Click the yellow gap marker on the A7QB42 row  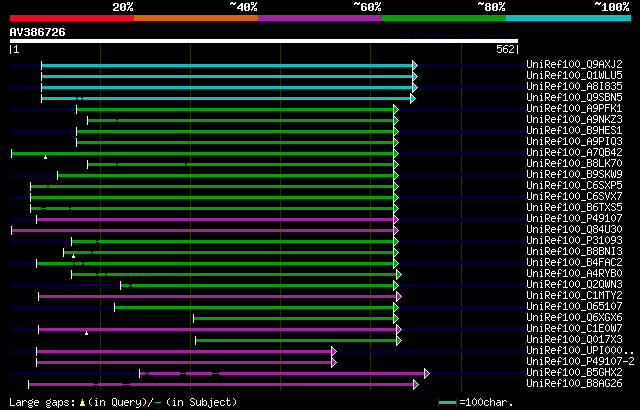tap(45, 157)
